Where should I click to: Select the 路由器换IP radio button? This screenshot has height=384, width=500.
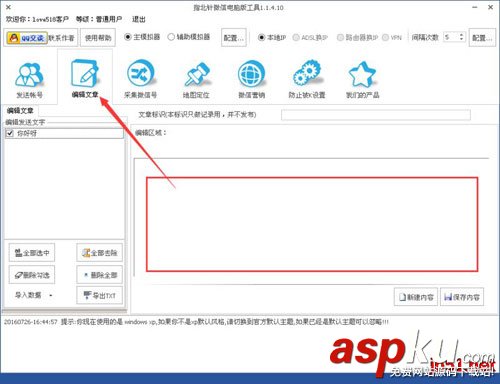[340, 37]
